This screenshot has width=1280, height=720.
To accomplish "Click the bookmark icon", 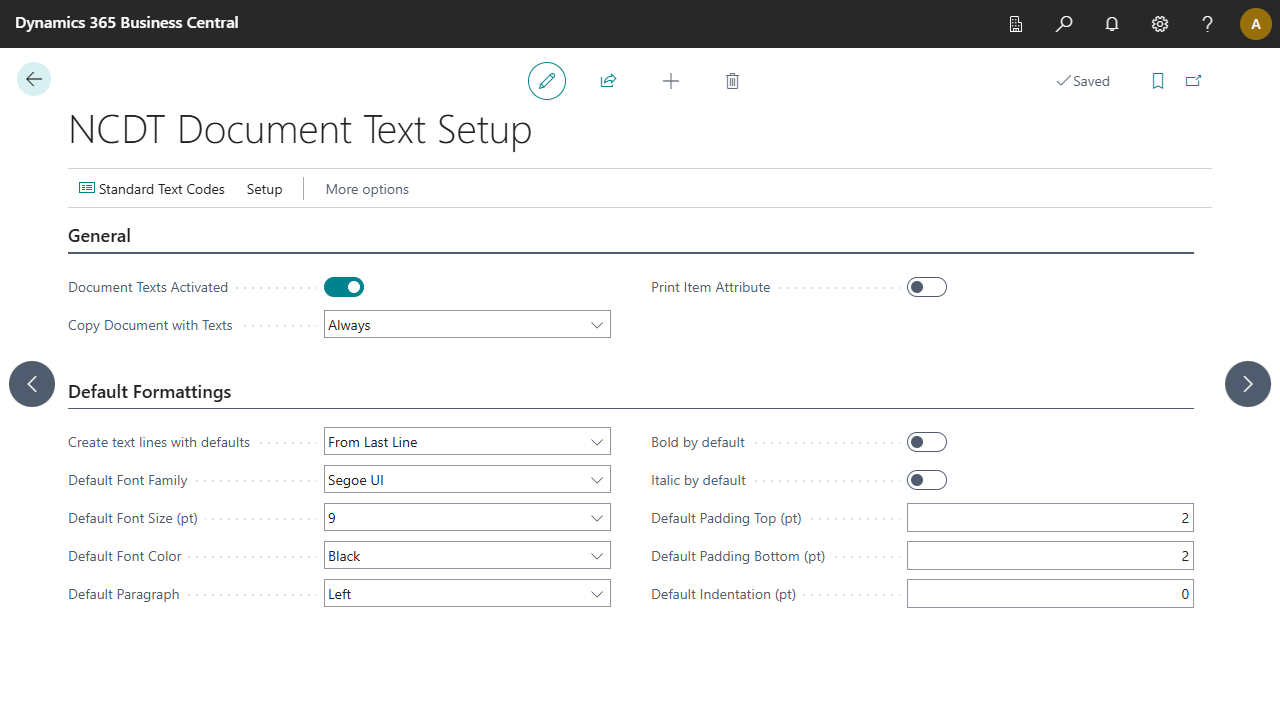I will 1158,81.
